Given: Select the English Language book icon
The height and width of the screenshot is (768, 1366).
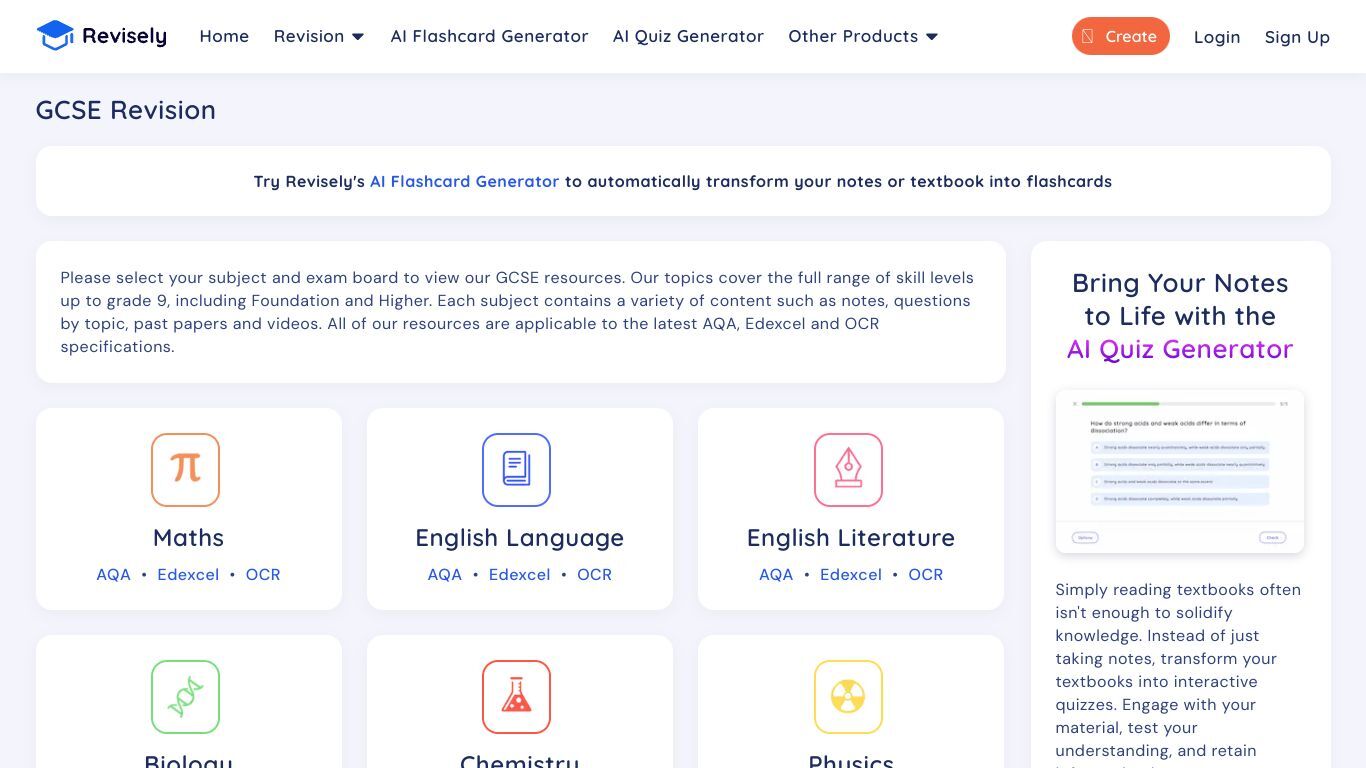Looking at the screenshot, I should [516, 470].
